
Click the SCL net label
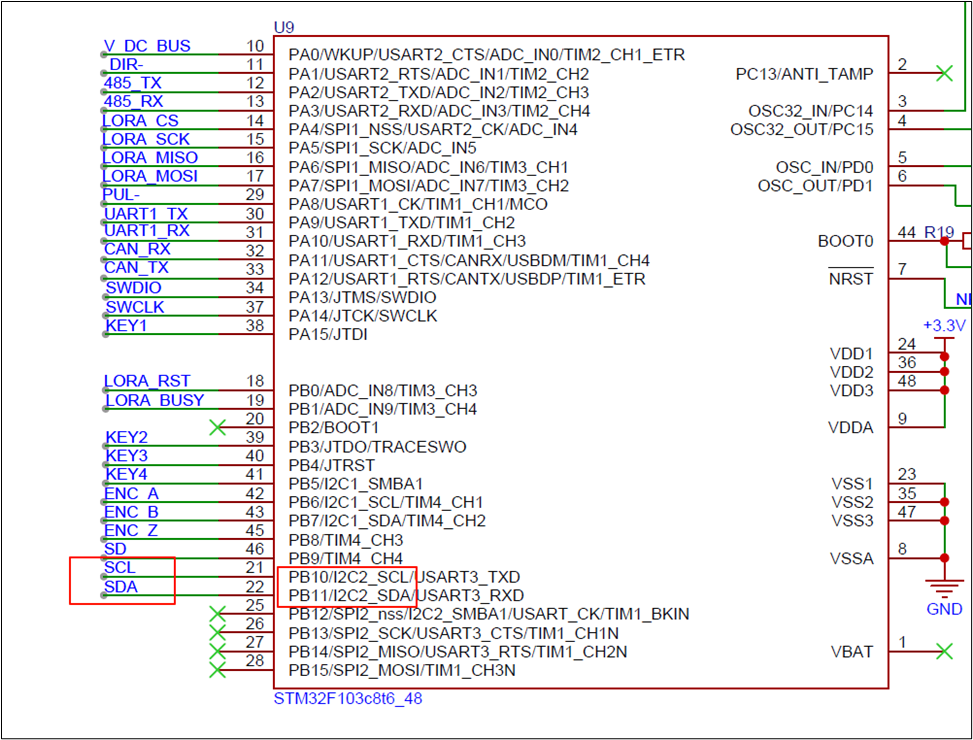[119, 568]
